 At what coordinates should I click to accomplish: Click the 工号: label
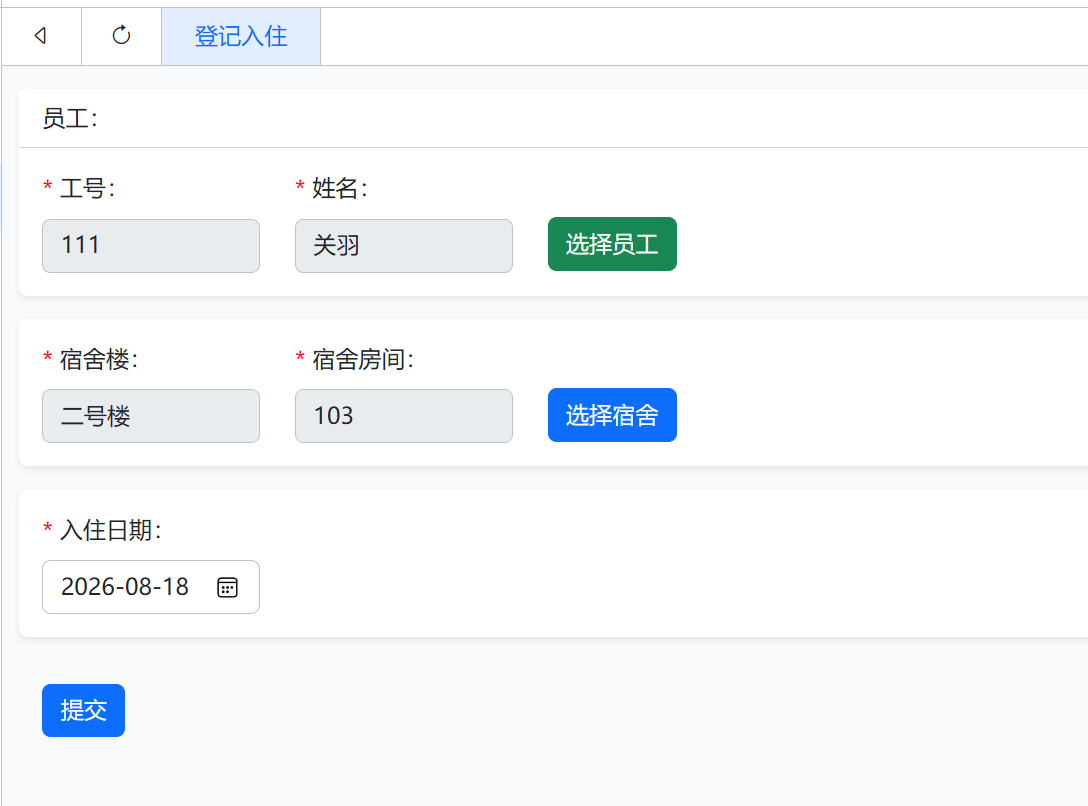coord(87,188)
